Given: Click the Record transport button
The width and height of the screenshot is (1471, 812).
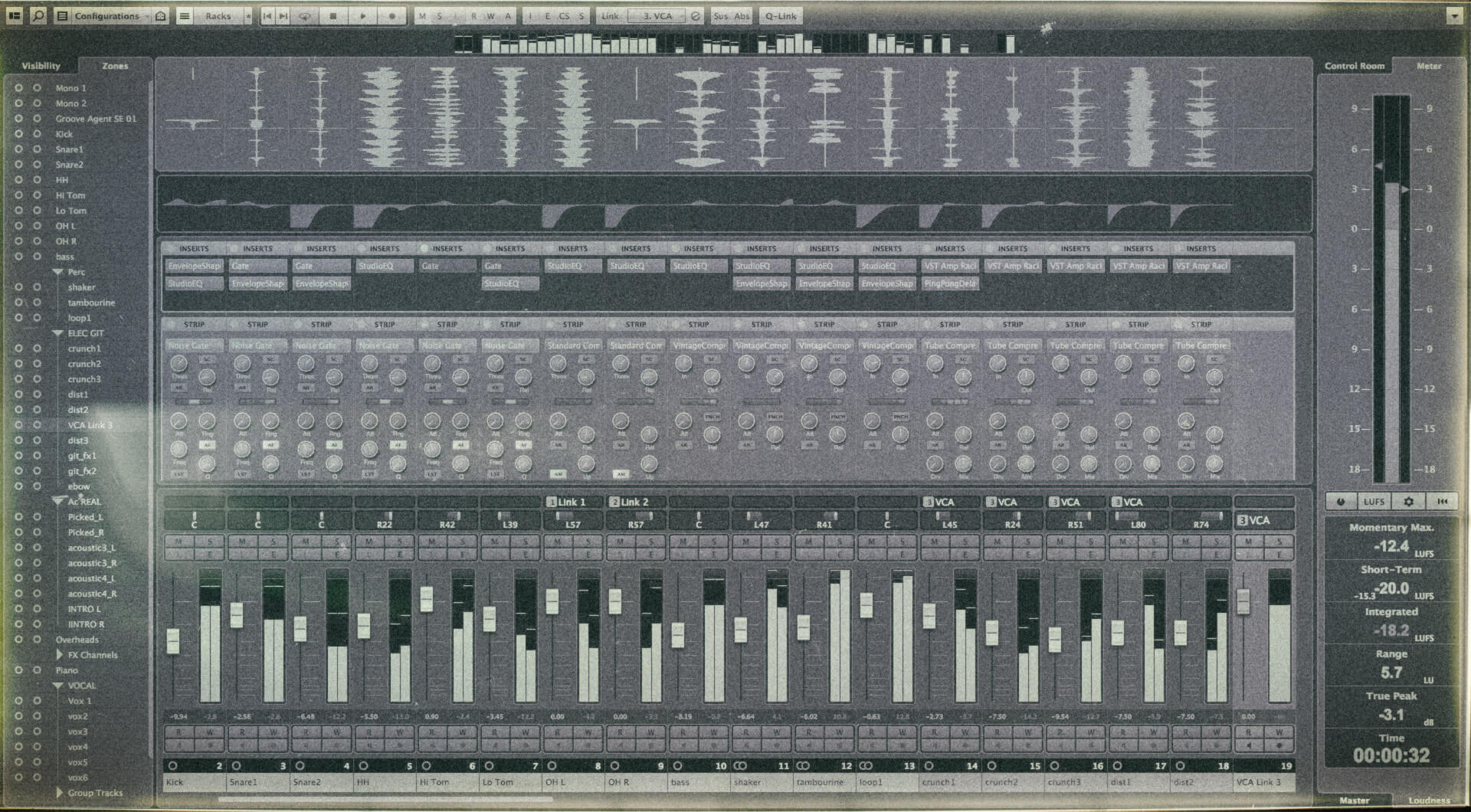Looking at the screenshot, I should pyautogui.click(x=392, y=15).
